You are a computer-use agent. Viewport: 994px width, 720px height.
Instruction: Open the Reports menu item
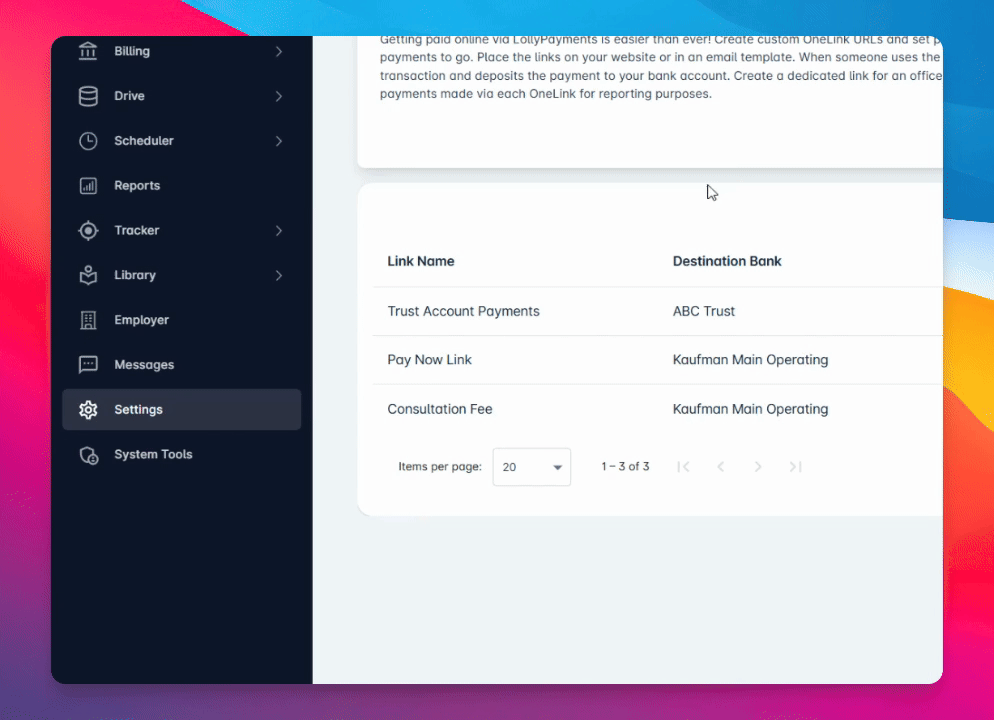coord(181,186)
